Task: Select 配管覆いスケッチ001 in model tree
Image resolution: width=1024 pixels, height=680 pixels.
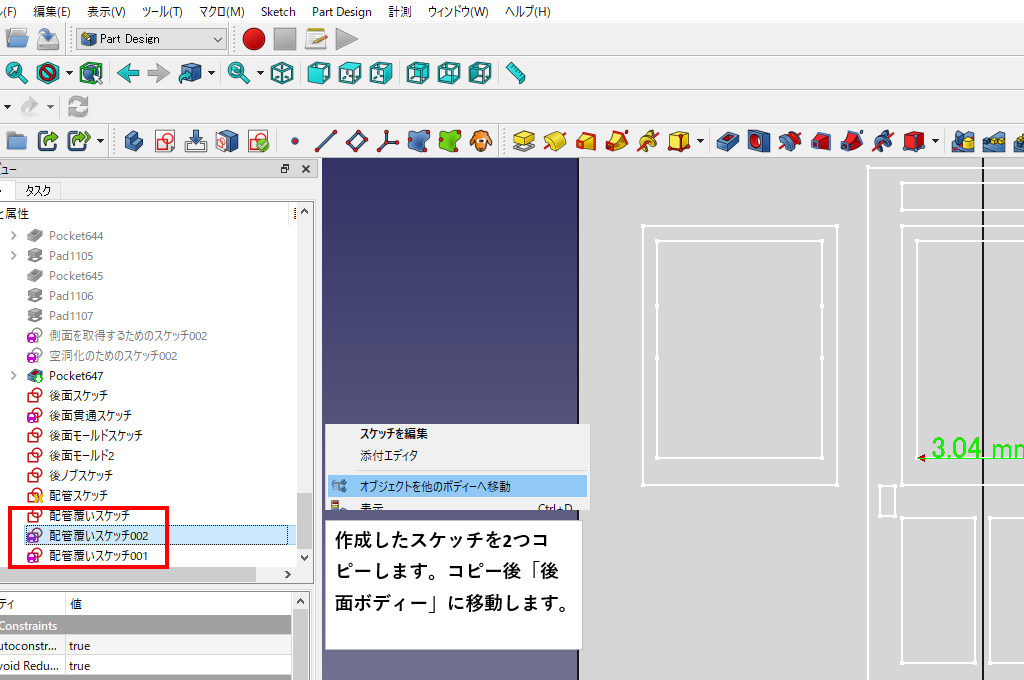Action: [x=98, y=556]
